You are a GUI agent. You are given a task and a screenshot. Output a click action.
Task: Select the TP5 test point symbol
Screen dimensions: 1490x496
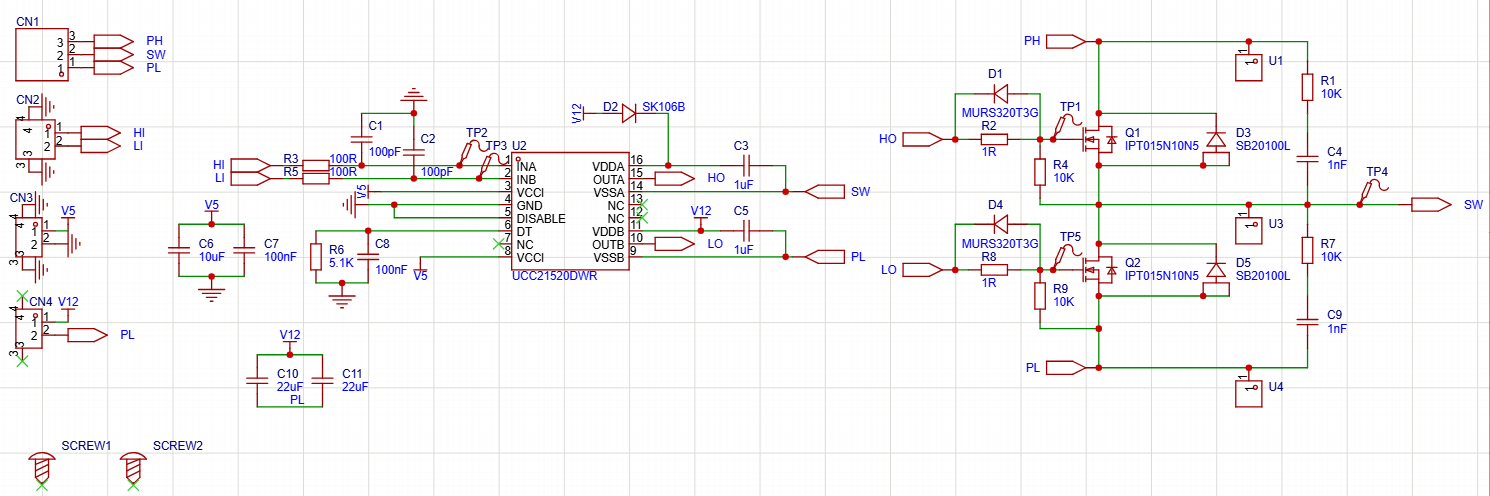(x=1069, y=256)
